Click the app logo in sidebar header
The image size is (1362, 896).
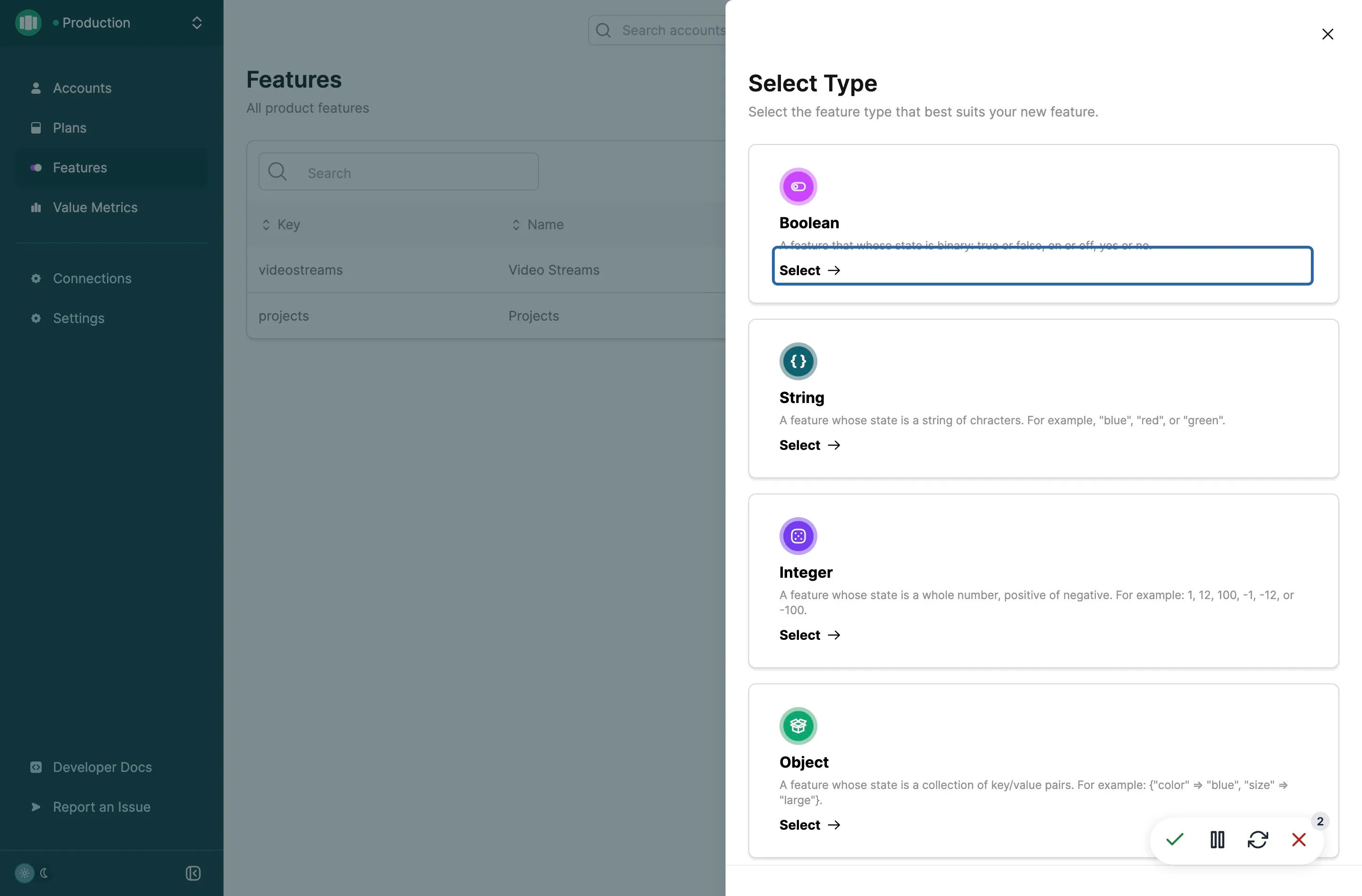click(x=28, y=23)
